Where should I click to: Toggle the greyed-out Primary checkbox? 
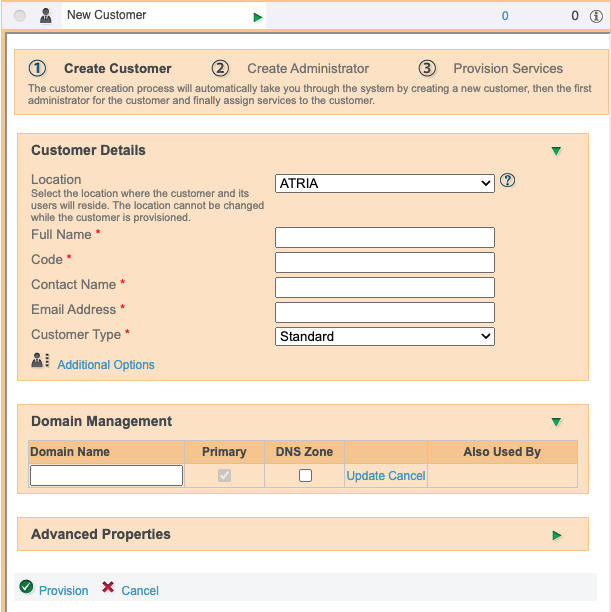224,475
